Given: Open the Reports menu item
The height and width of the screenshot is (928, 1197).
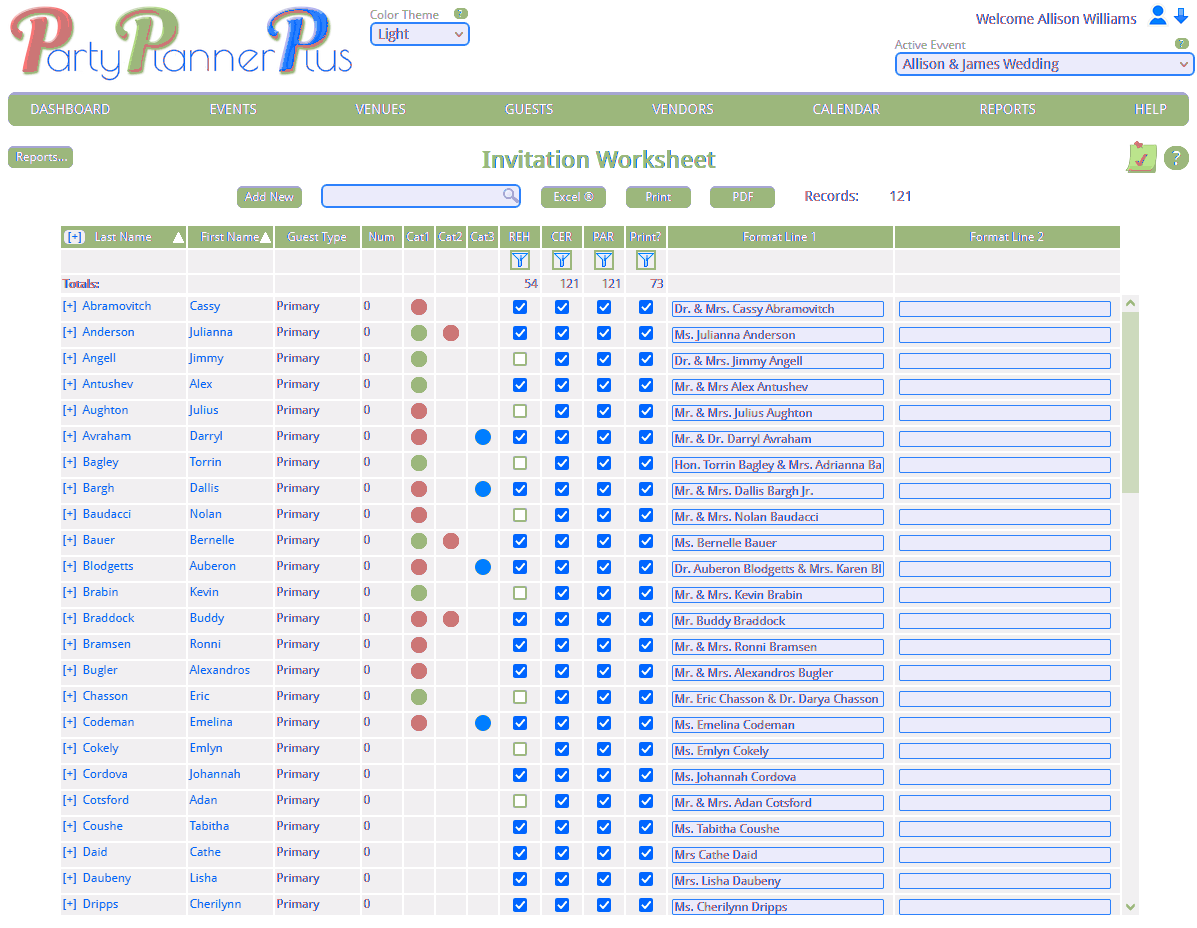Looking at the screenshot, I should 1008,109.
